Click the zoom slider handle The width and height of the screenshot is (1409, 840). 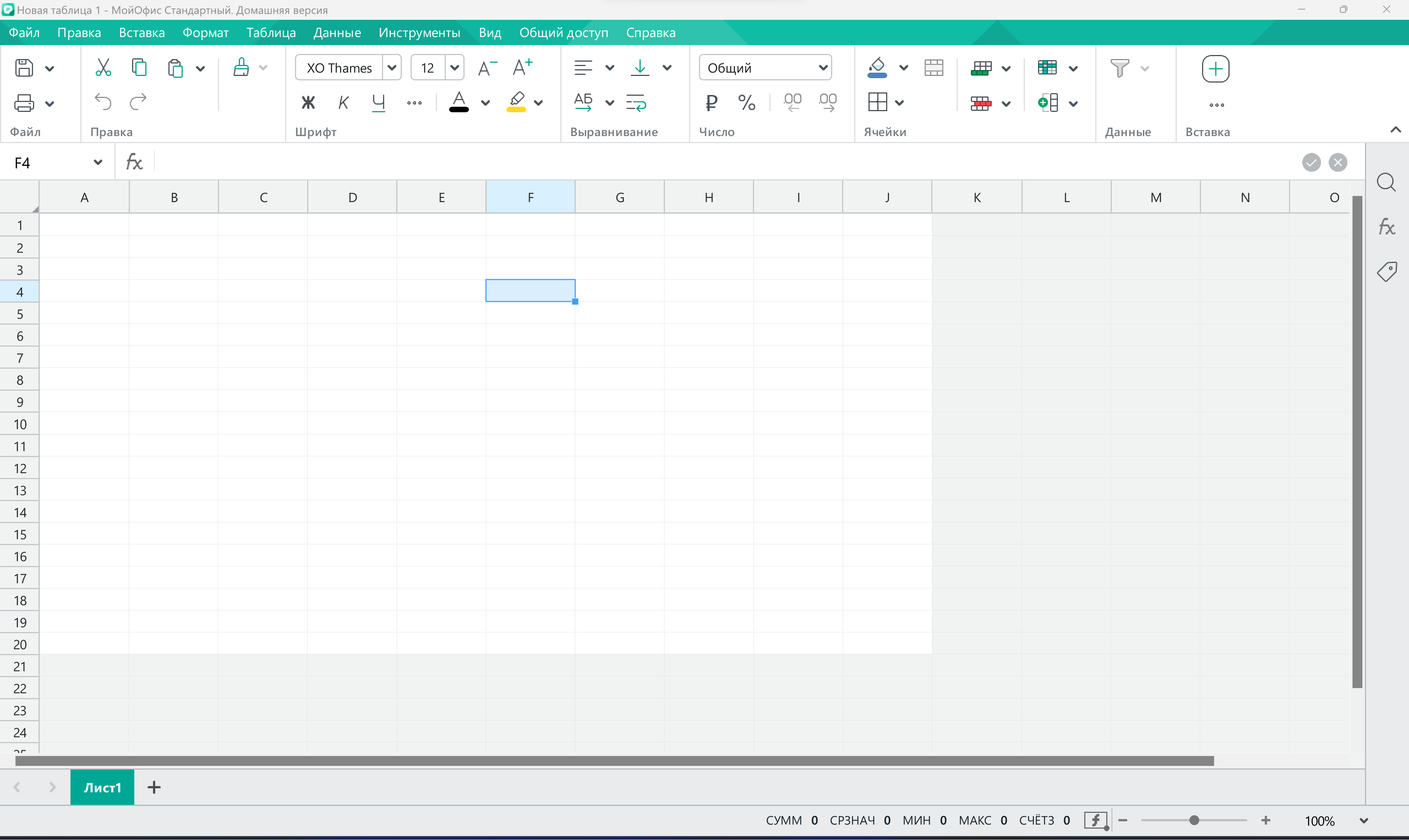tap(1194, 820)
